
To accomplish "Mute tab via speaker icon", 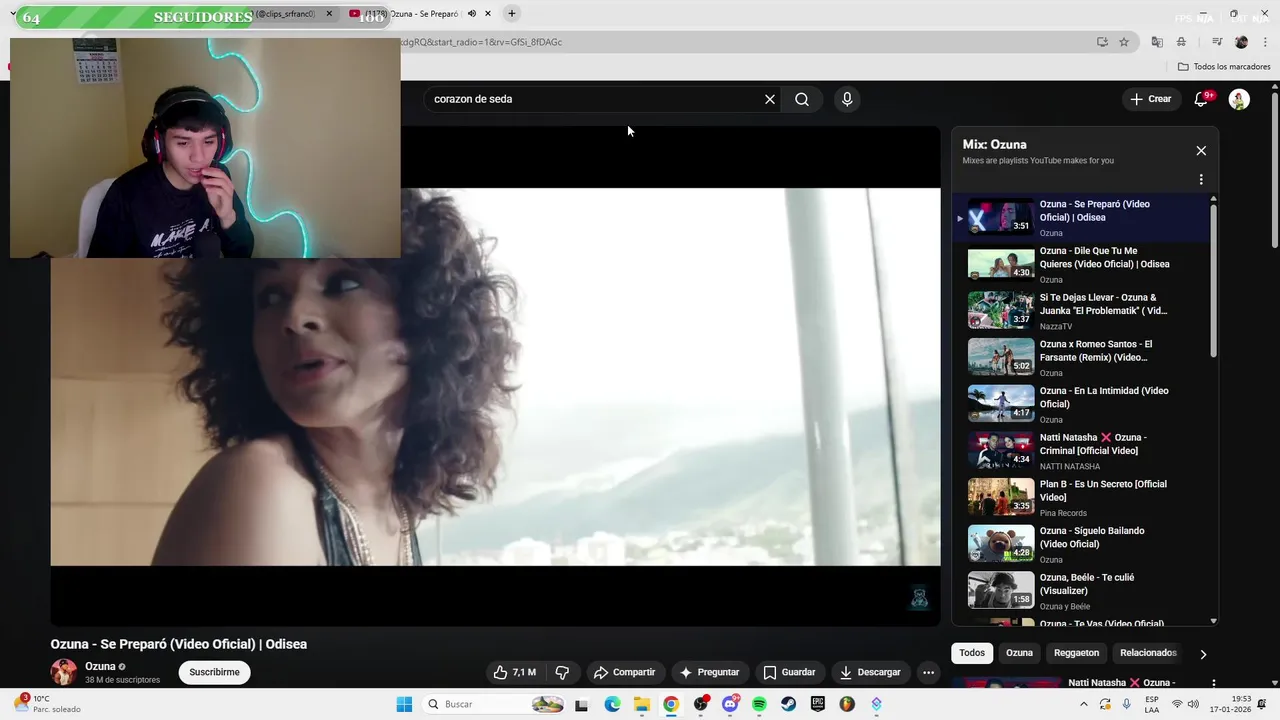I will (471, 14).
